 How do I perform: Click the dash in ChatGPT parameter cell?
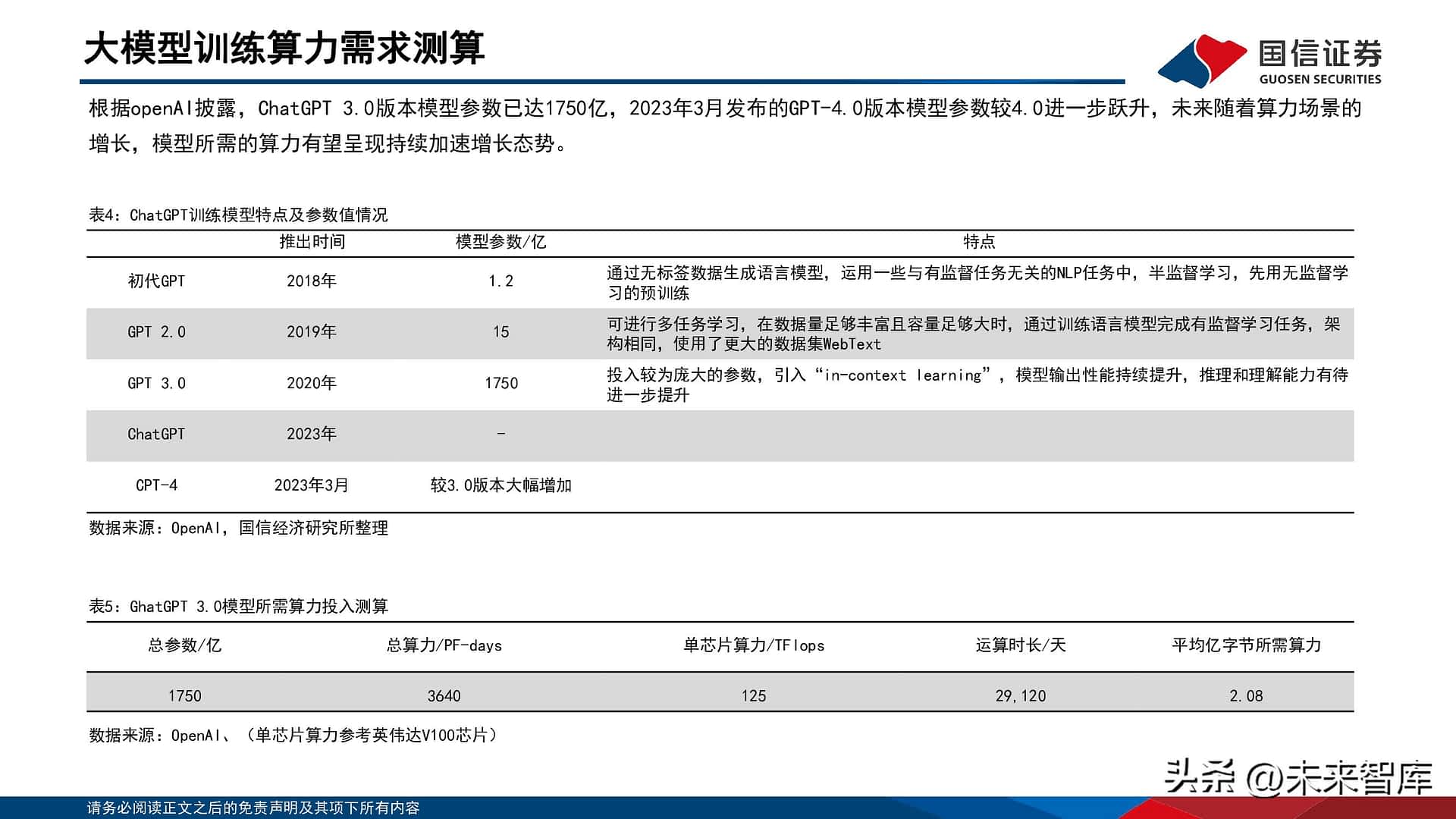[500, 434]
